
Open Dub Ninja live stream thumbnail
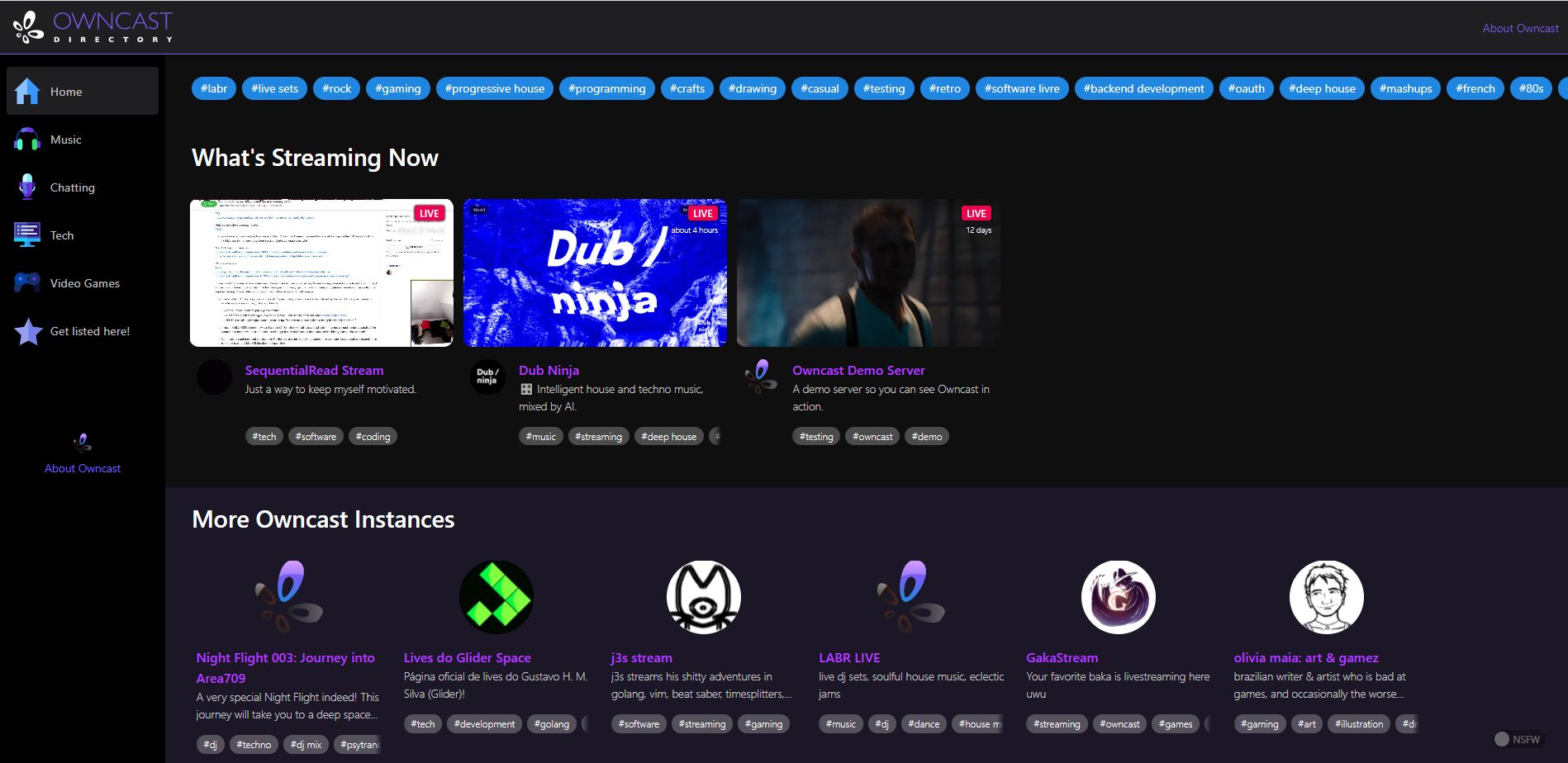pyautogui.click(x=595, y=273)
